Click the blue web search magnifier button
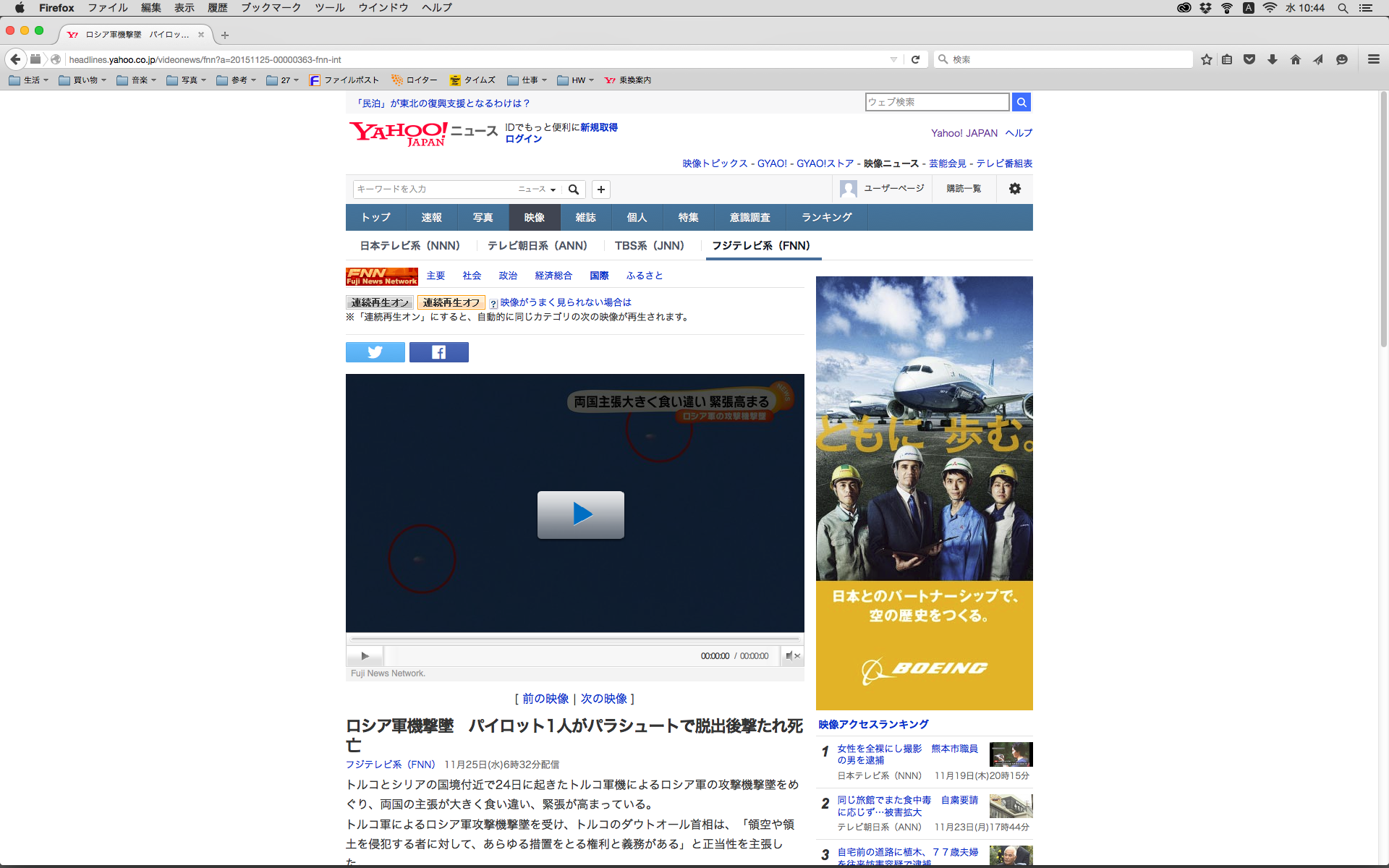Viewport: 1389px width, 868px height. [1021, 102]
